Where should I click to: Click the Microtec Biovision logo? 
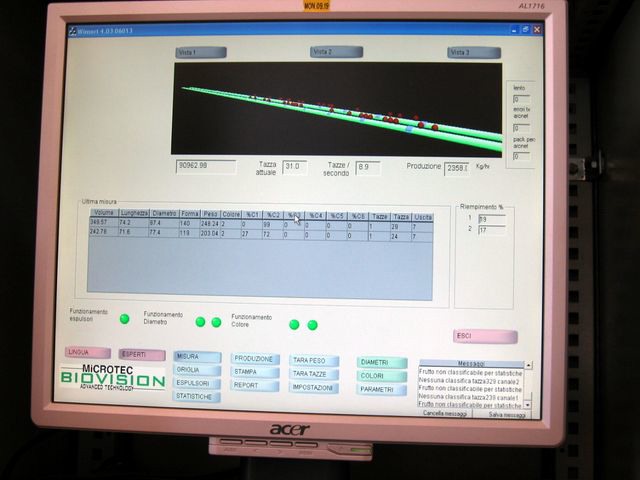110,377
